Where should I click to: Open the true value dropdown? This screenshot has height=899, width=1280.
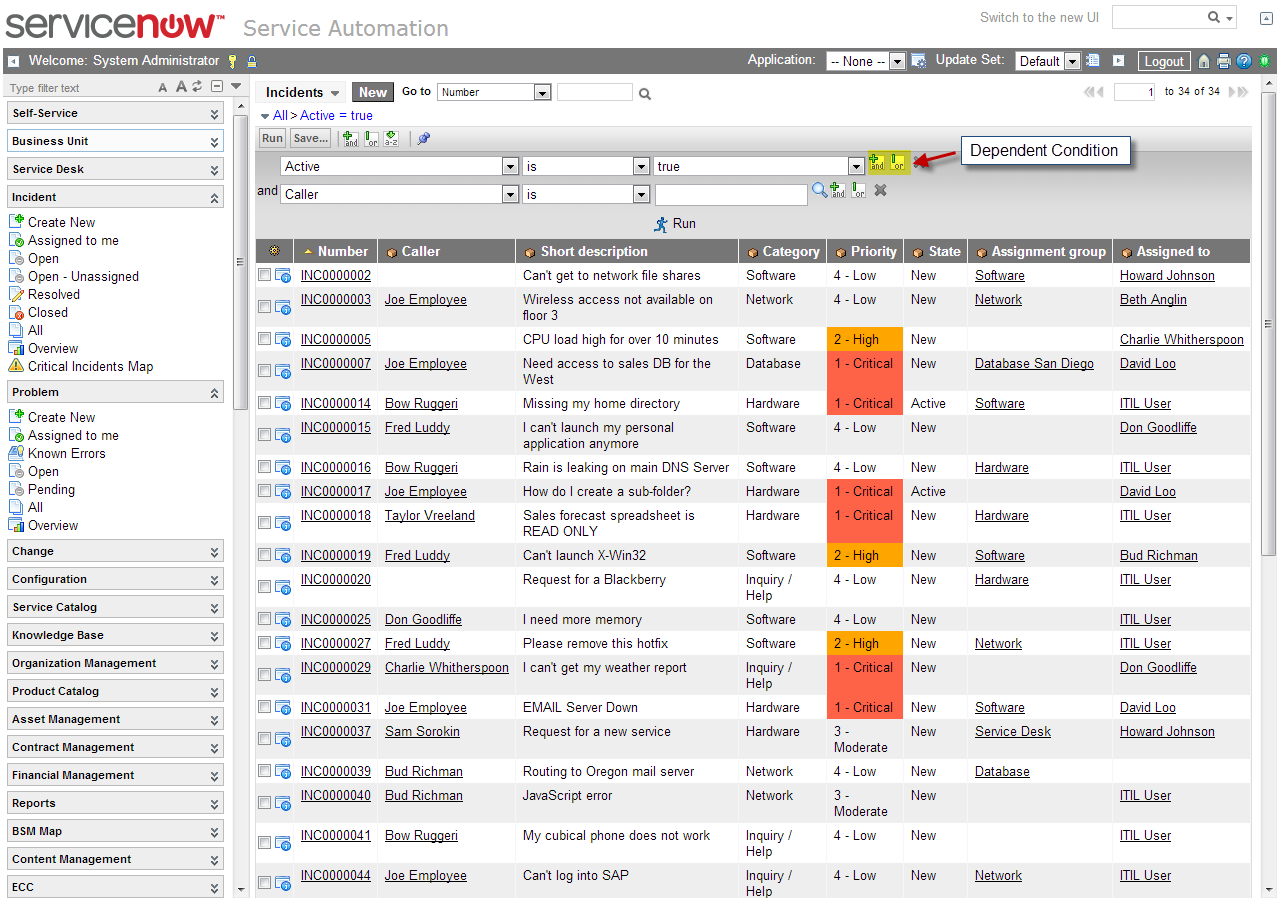click(x=759, y=167)
